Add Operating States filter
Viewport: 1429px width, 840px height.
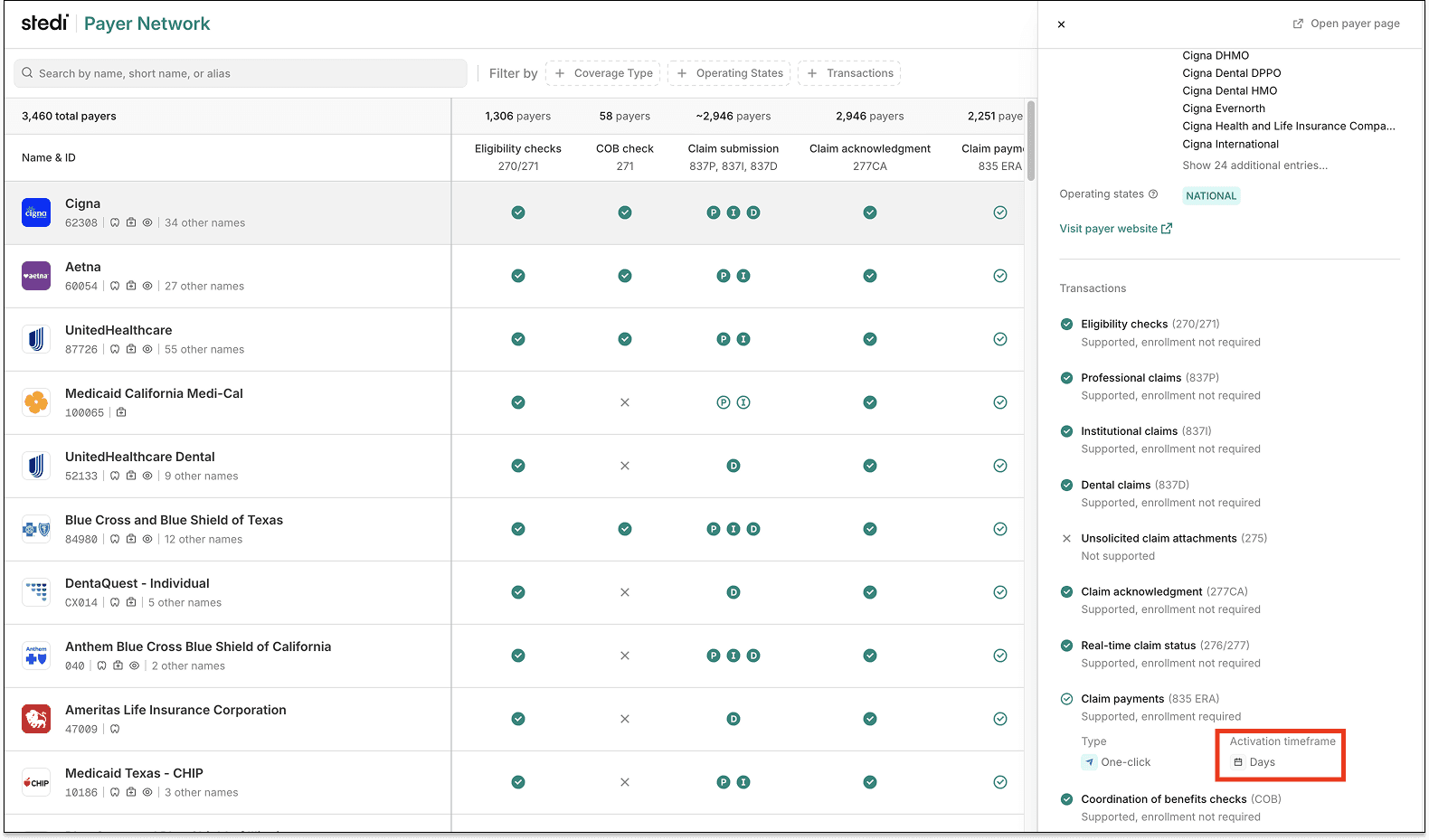[x=729, y=73]
